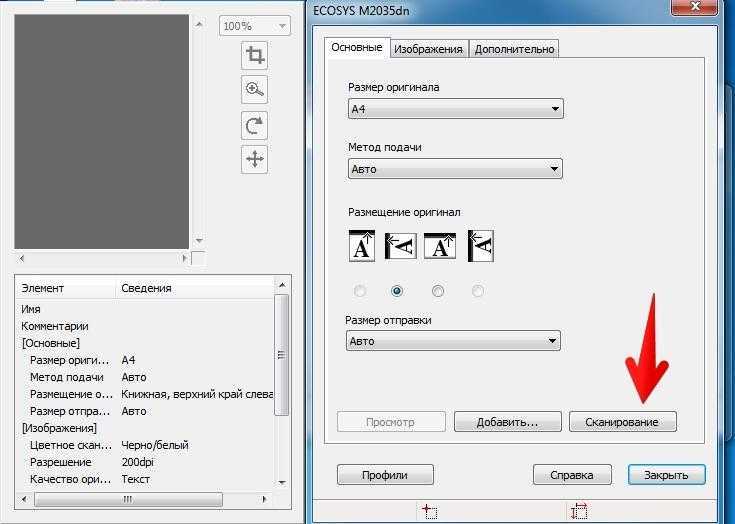
Task: Click the zoom magnifier tool icon
Action: coord(255,89)
